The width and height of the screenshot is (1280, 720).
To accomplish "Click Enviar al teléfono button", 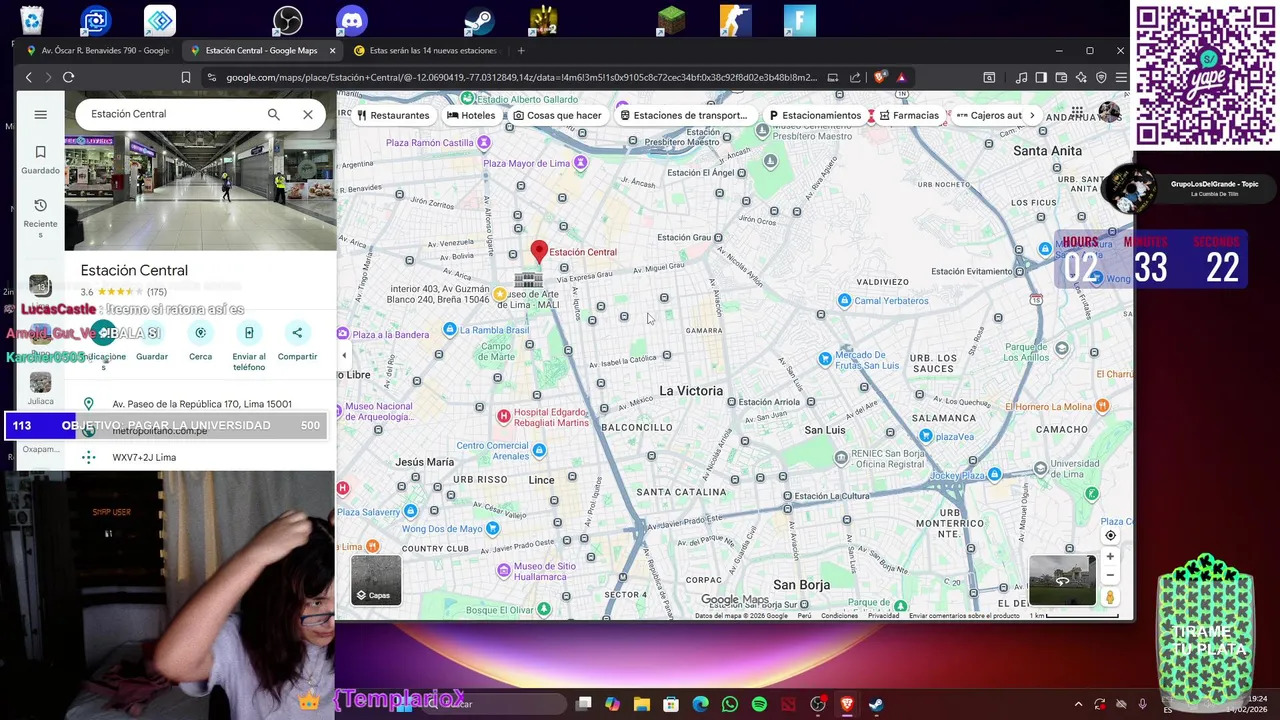I will [x=249, y=346].
